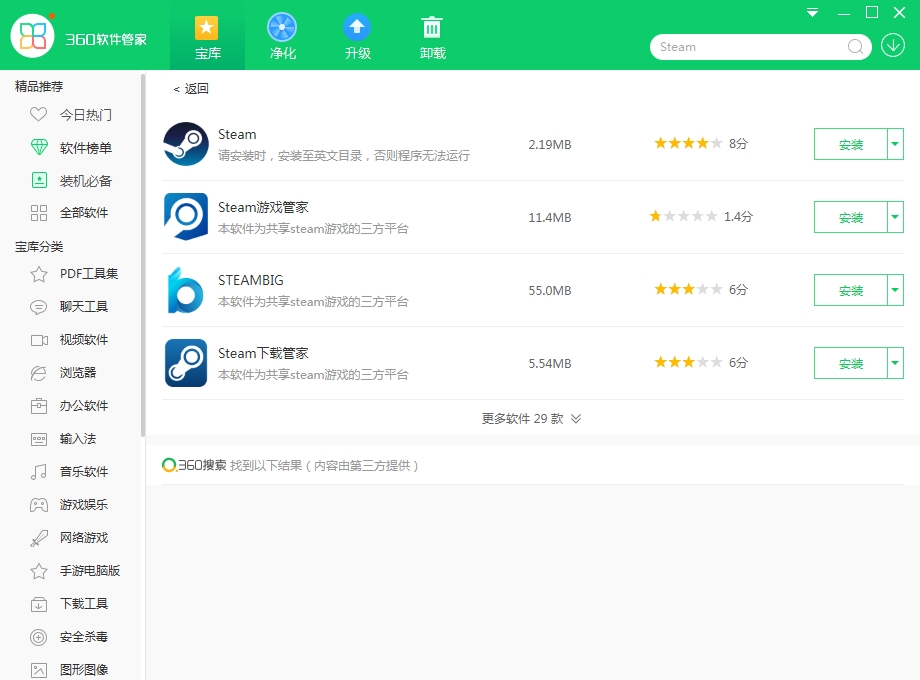Click the browser icon for 浏览器
920x680 pixels.
(x=39, y=373)
